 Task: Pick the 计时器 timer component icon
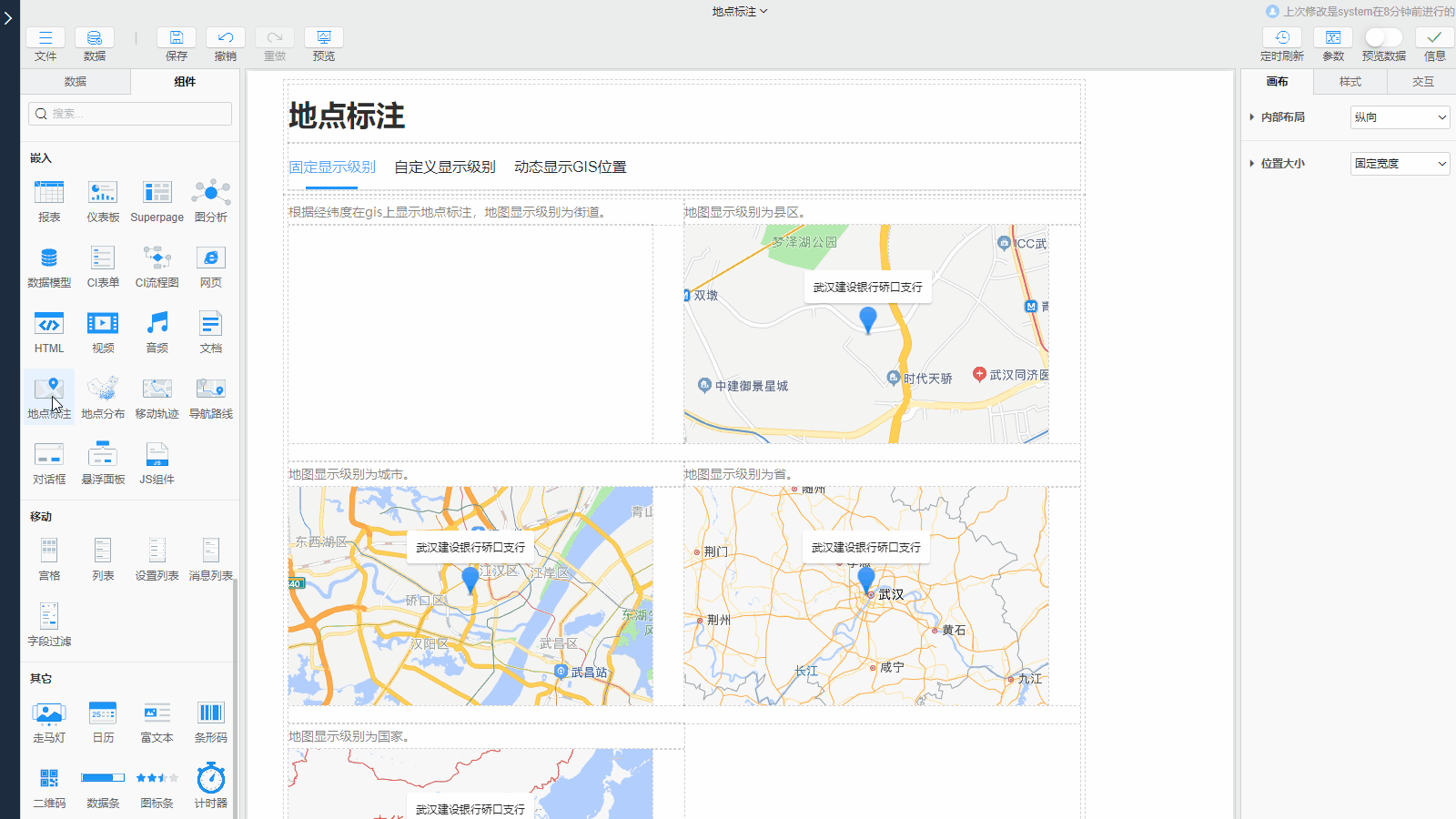click(210, 779)
